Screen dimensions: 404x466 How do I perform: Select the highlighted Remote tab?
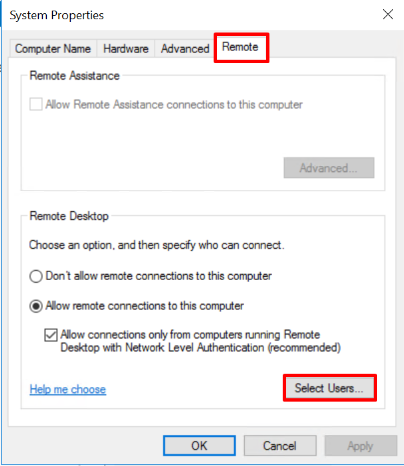240,47
